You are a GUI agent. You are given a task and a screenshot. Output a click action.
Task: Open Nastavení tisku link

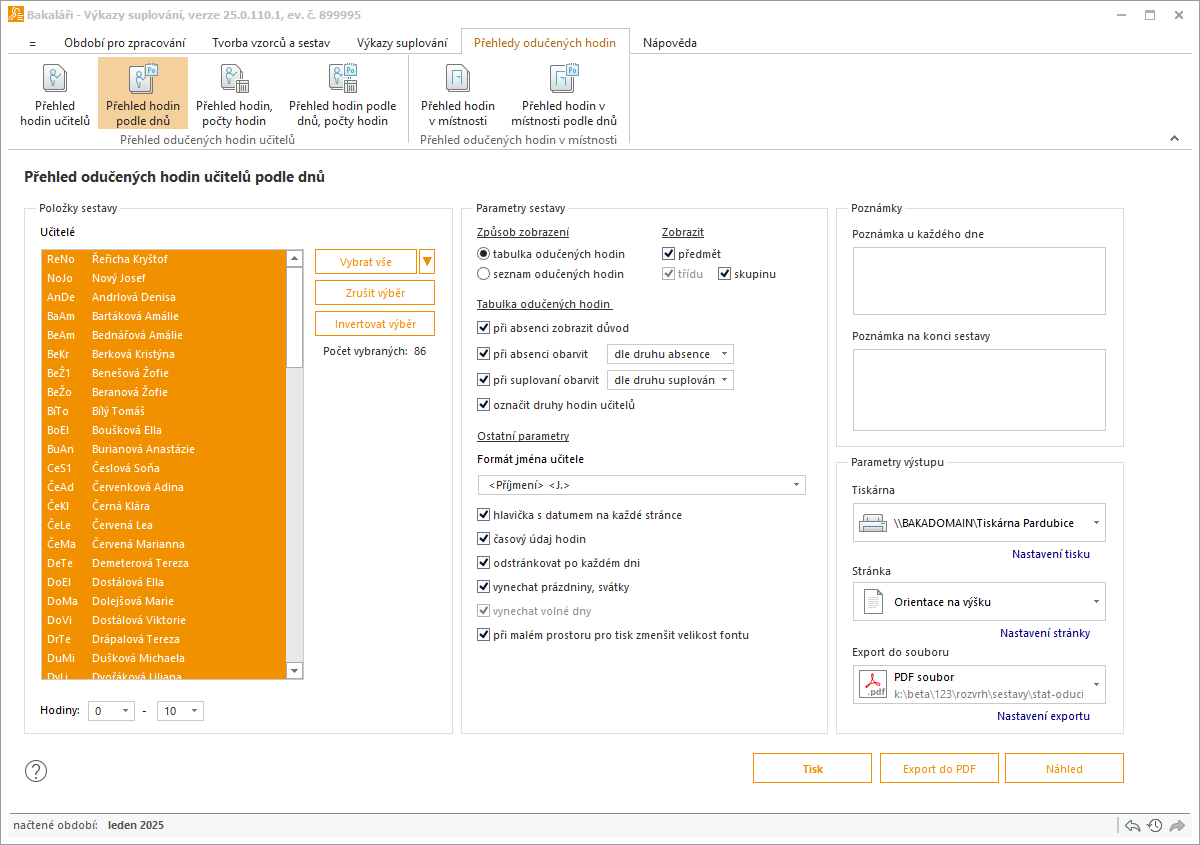tap(1051, 553)
